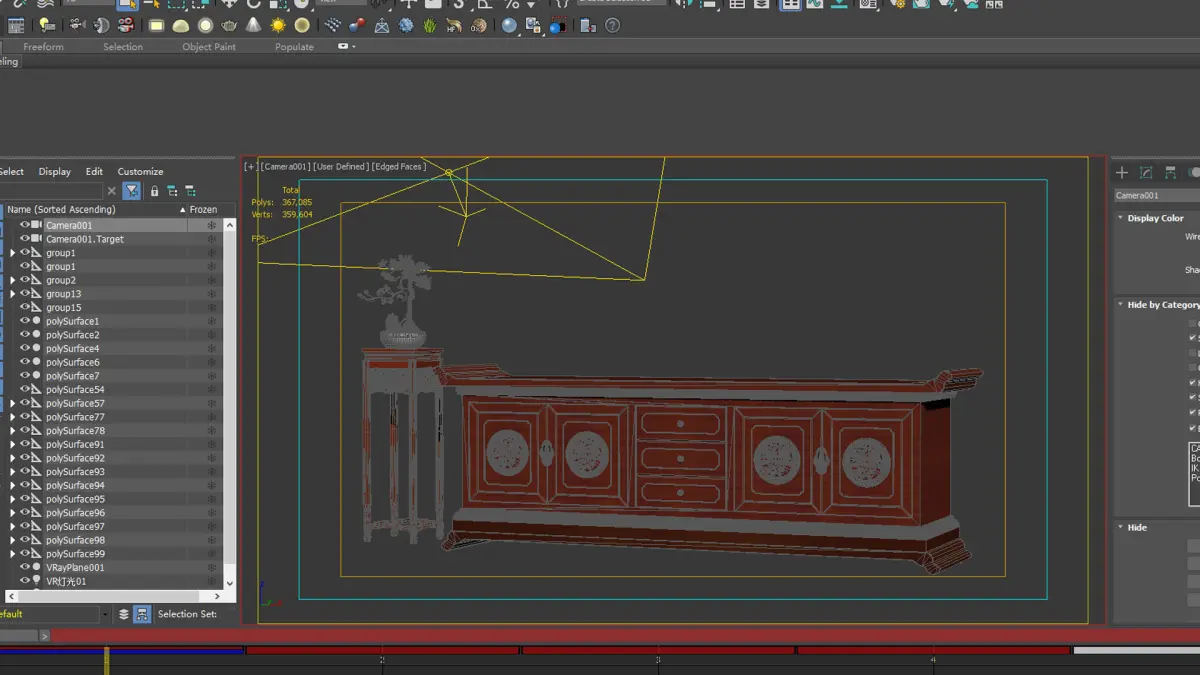
Task: Click the large blue sphere icon
Action: pyautogui.click(x=509, y=25)
